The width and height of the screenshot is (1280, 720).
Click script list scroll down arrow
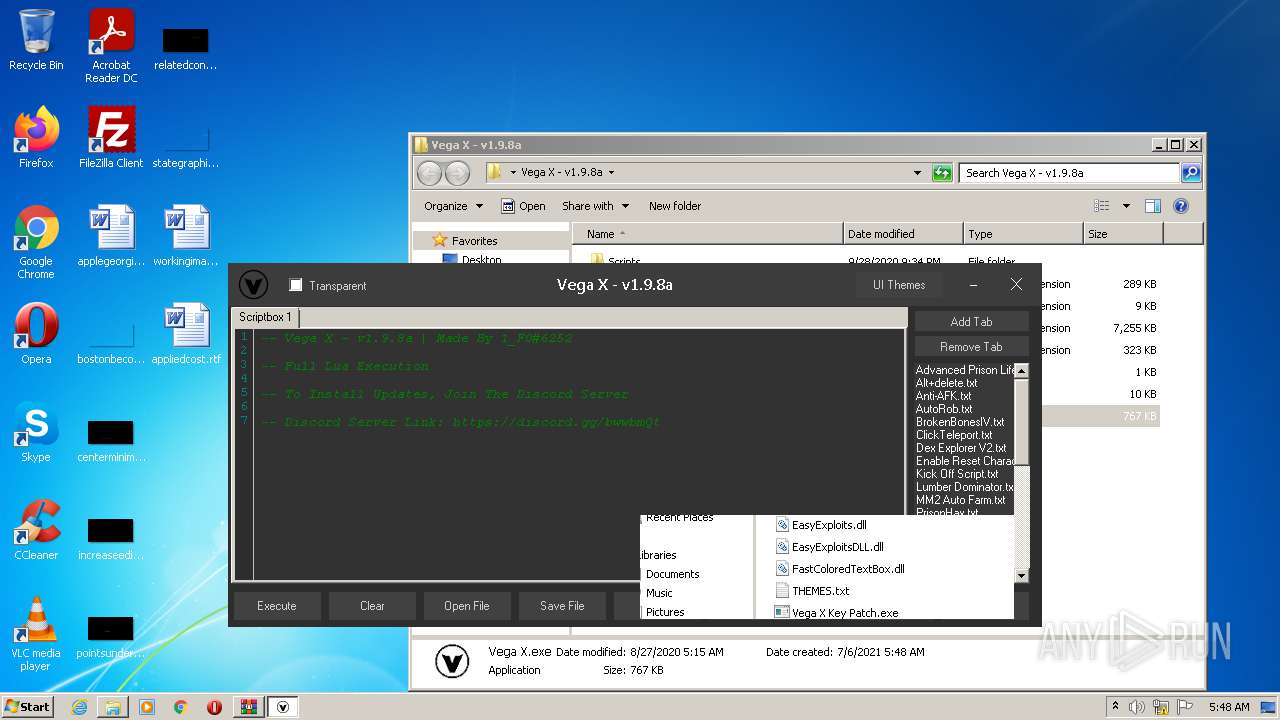coord(1021,575)
